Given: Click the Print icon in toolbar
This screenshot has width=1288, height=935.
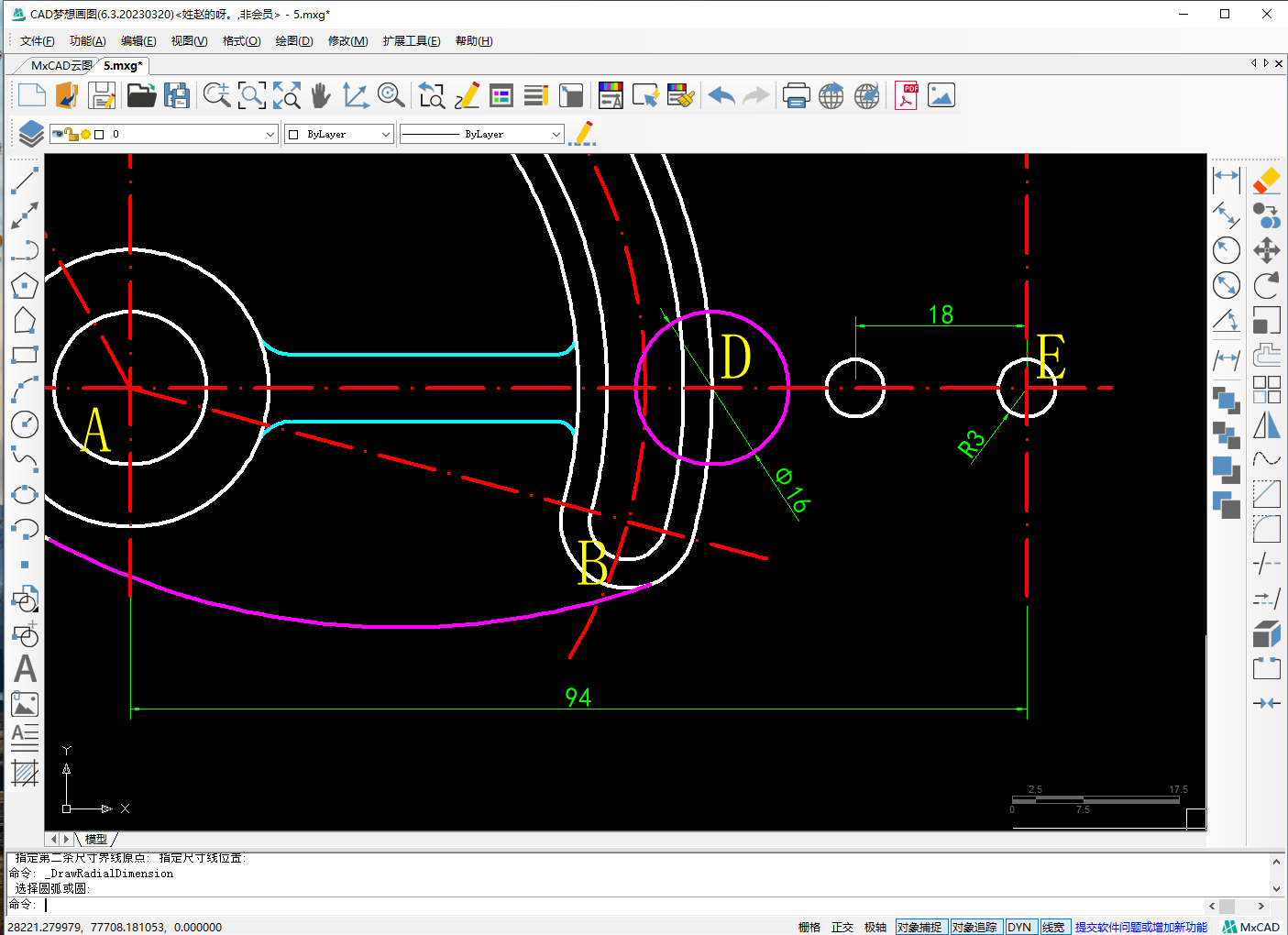Looking at the screenshot, I should 796,95.
